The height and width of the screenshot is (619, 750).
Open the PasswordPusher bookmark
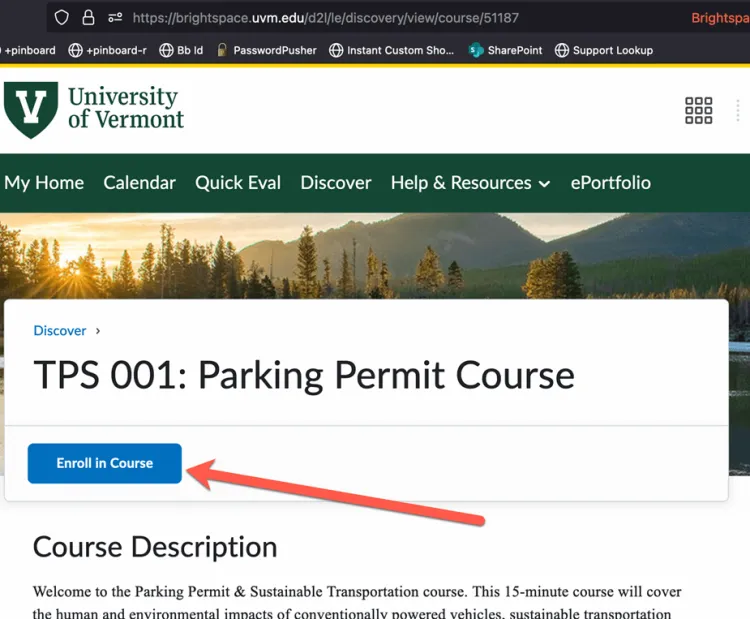click(x=266, y=50)
